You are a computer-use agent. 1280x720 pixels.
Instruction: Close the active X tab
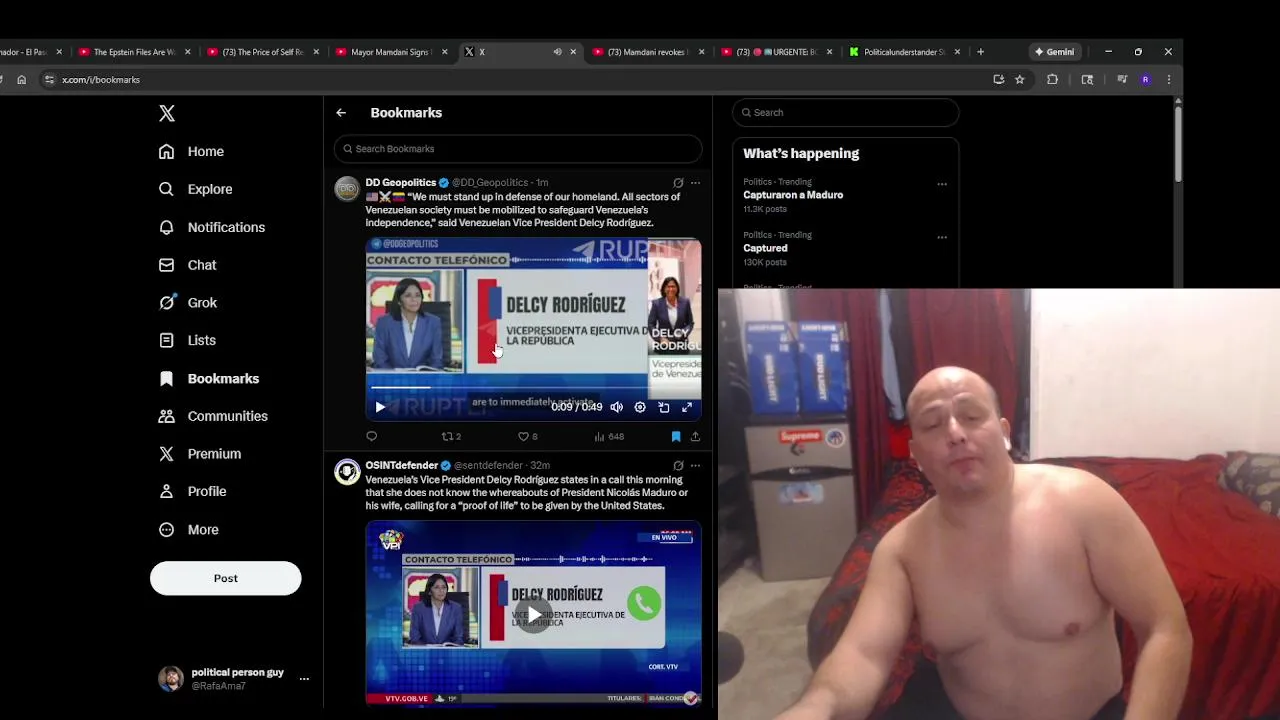click(x=573, y=52)
